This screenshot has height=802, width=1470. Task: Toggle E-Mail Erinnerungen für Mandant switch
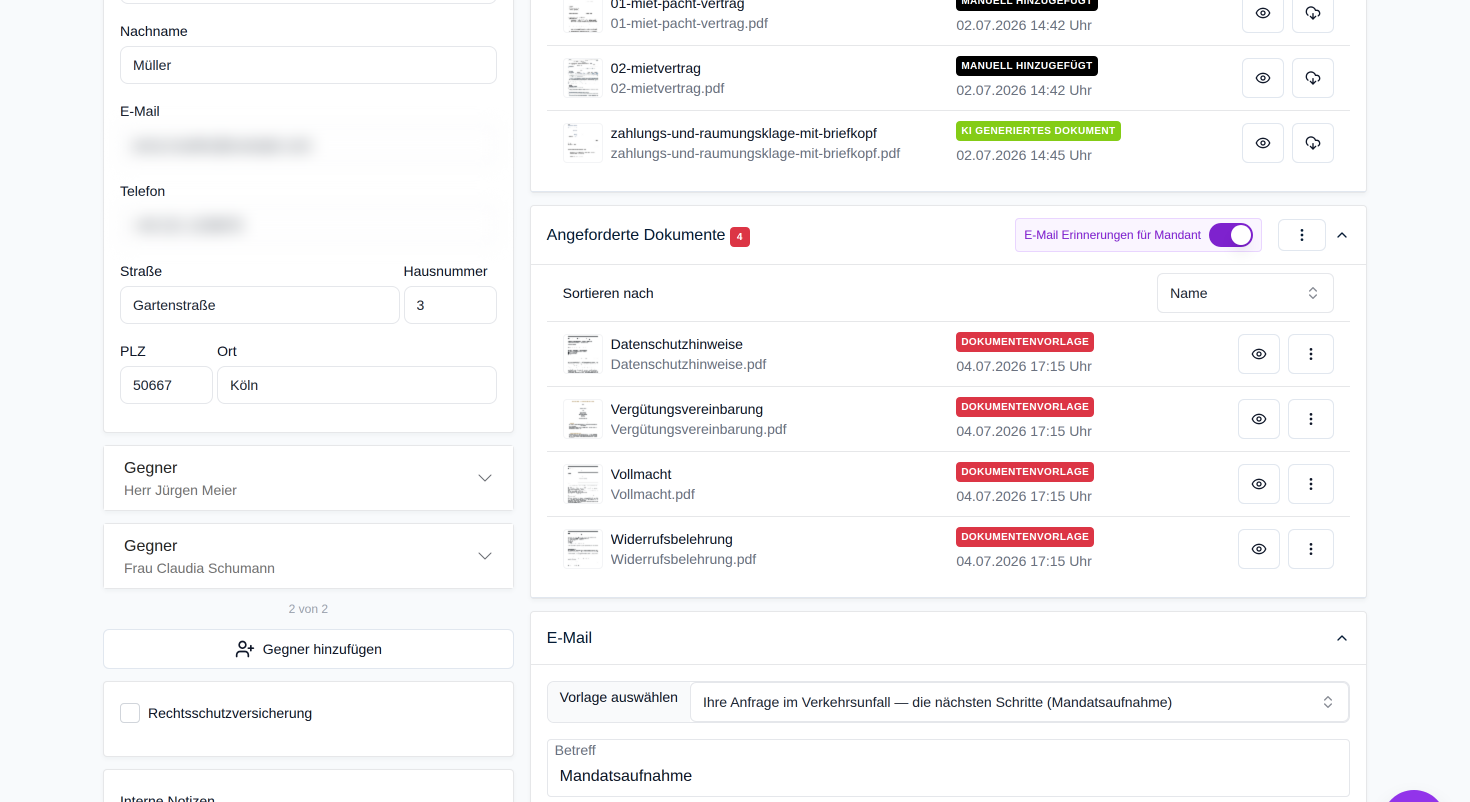click(1231, 235)
